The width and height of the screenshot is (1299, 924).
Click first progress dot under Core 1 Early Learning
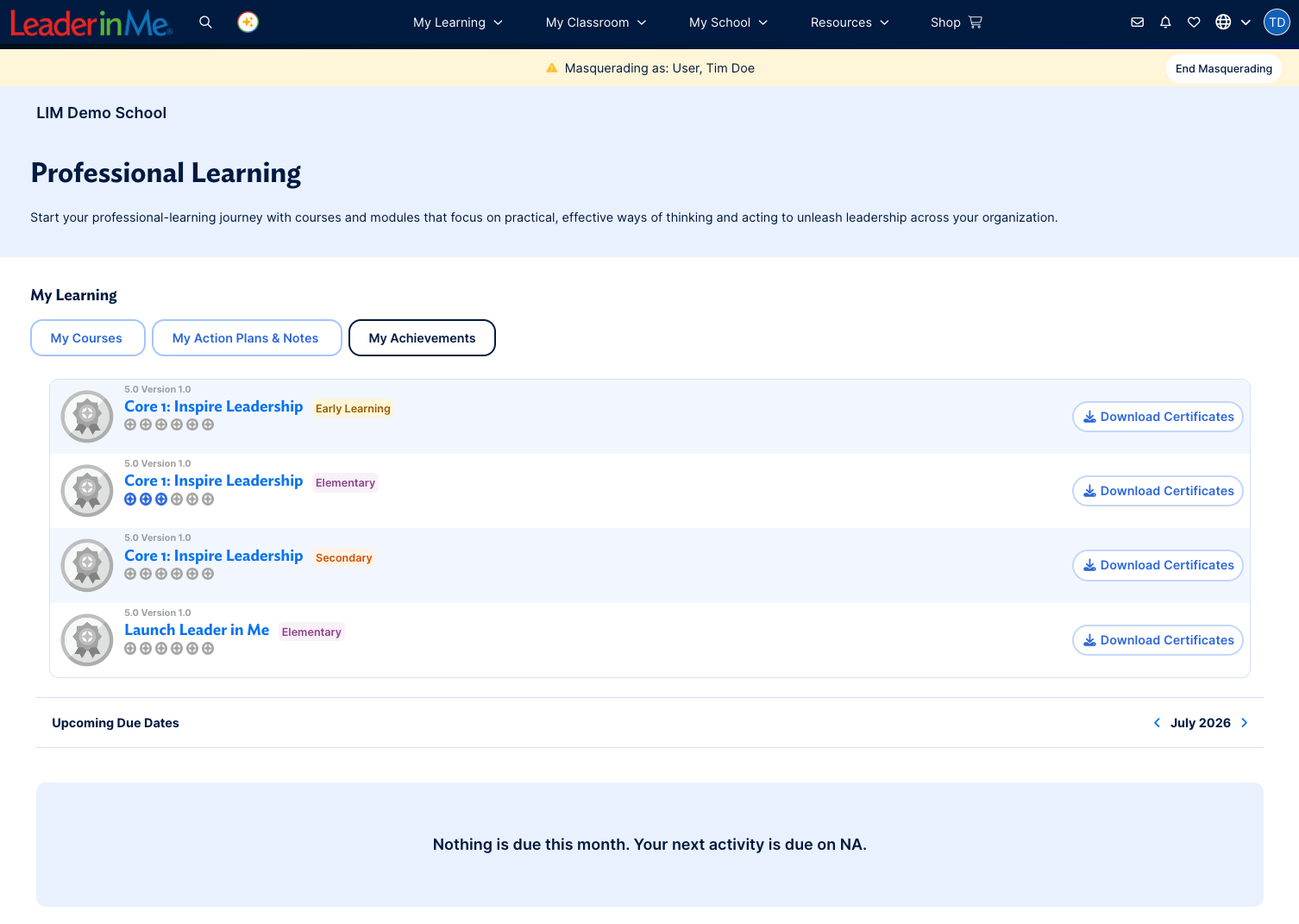[130, 424]
